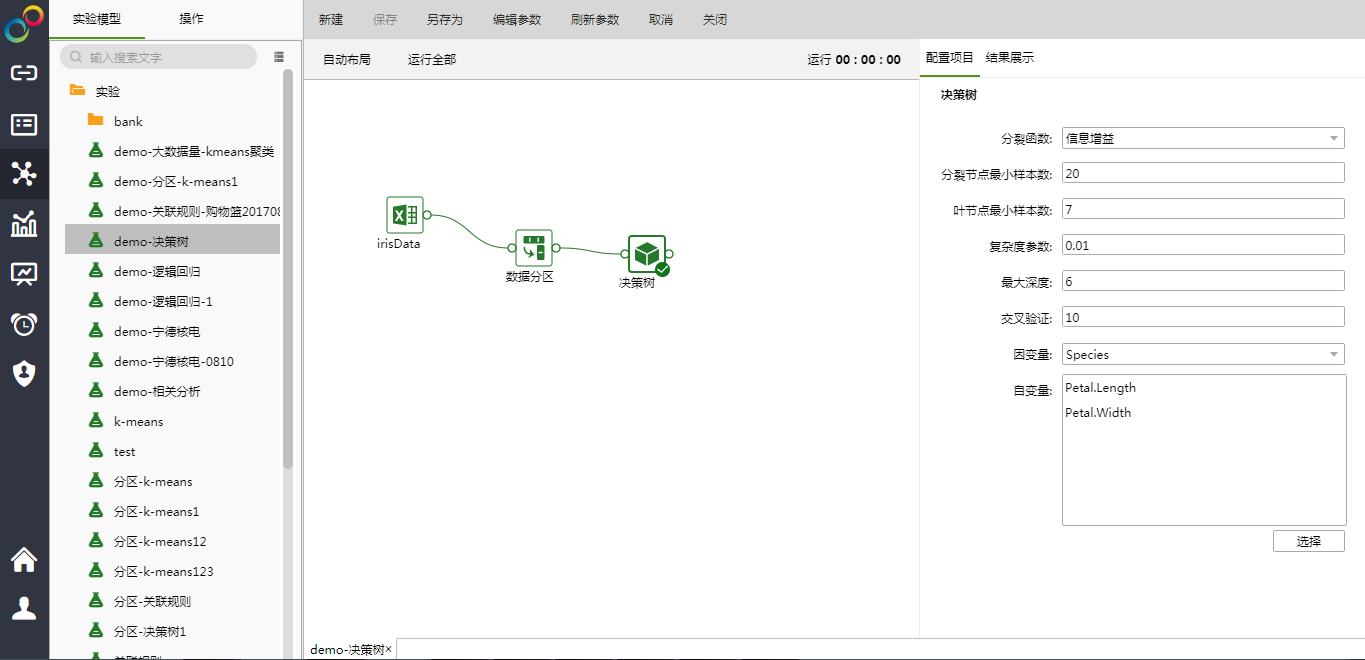Close the demo-决策树 bottom tab

pyautogui.click(x=389, y=650)
